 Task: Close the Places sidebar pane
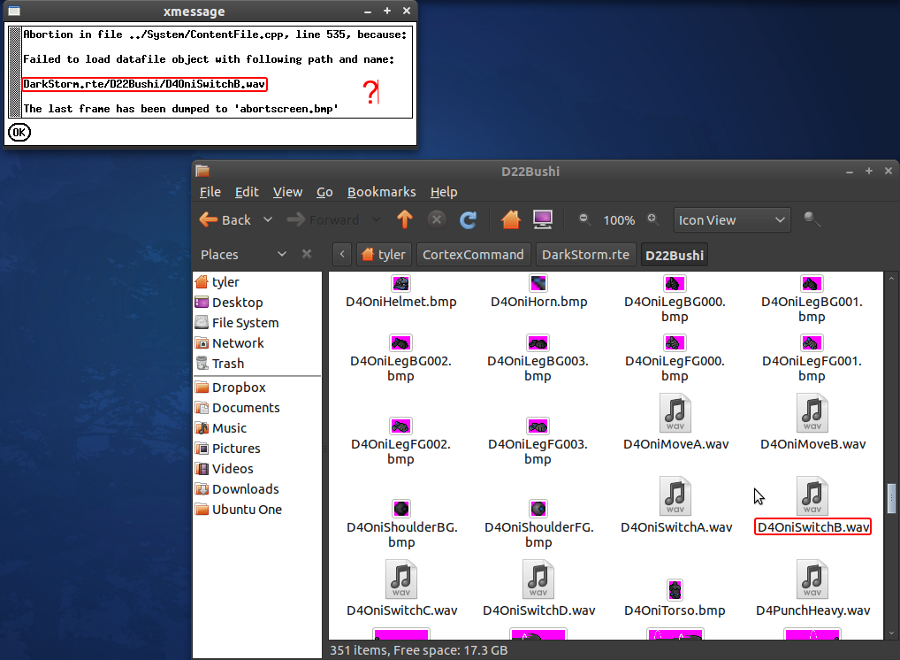[307, 254]
